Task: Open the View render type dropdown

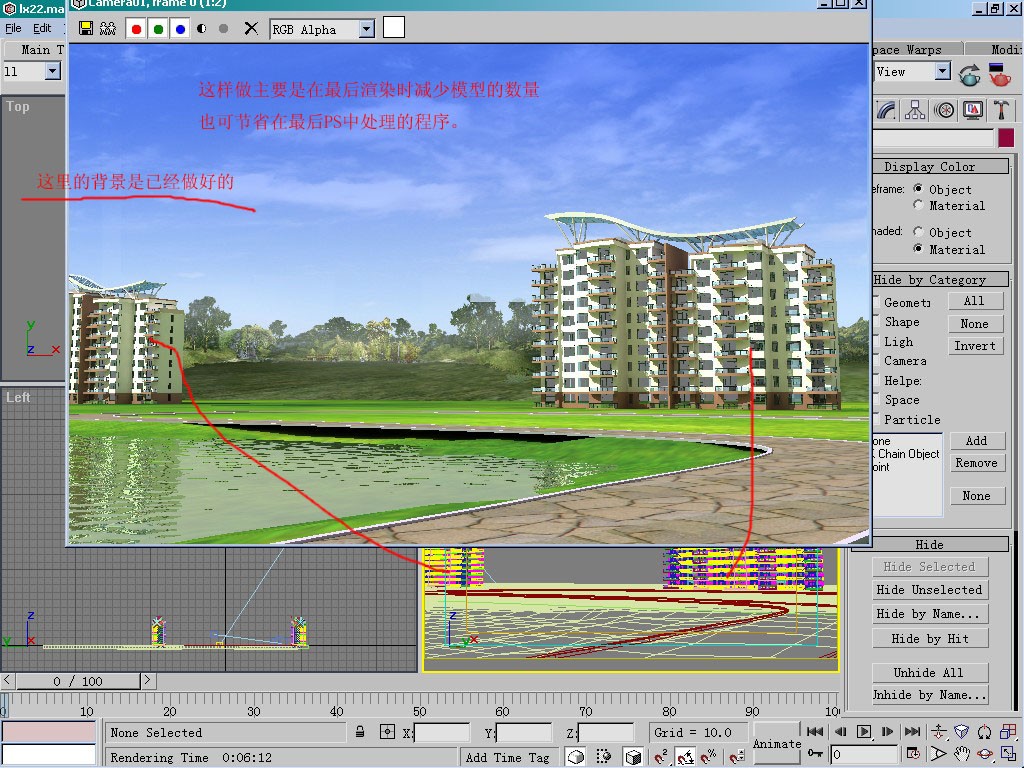Action: [x=942, y=71]
